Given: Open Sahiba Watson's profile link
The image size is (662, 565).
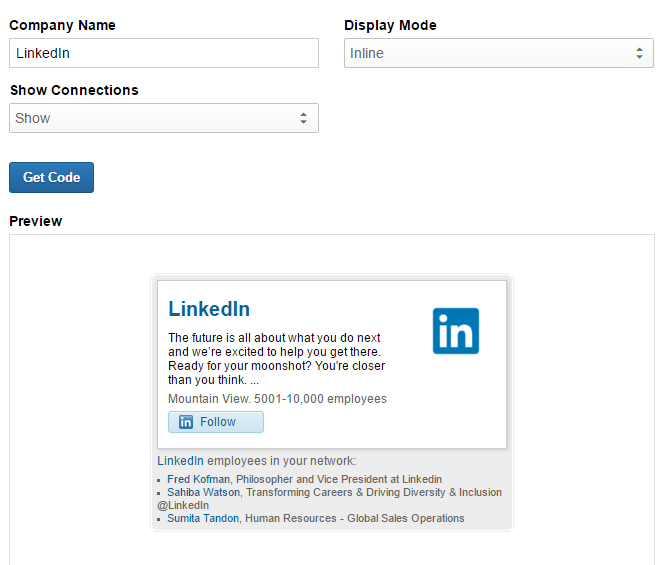Looking at the screenshot, I should [203, 492].
